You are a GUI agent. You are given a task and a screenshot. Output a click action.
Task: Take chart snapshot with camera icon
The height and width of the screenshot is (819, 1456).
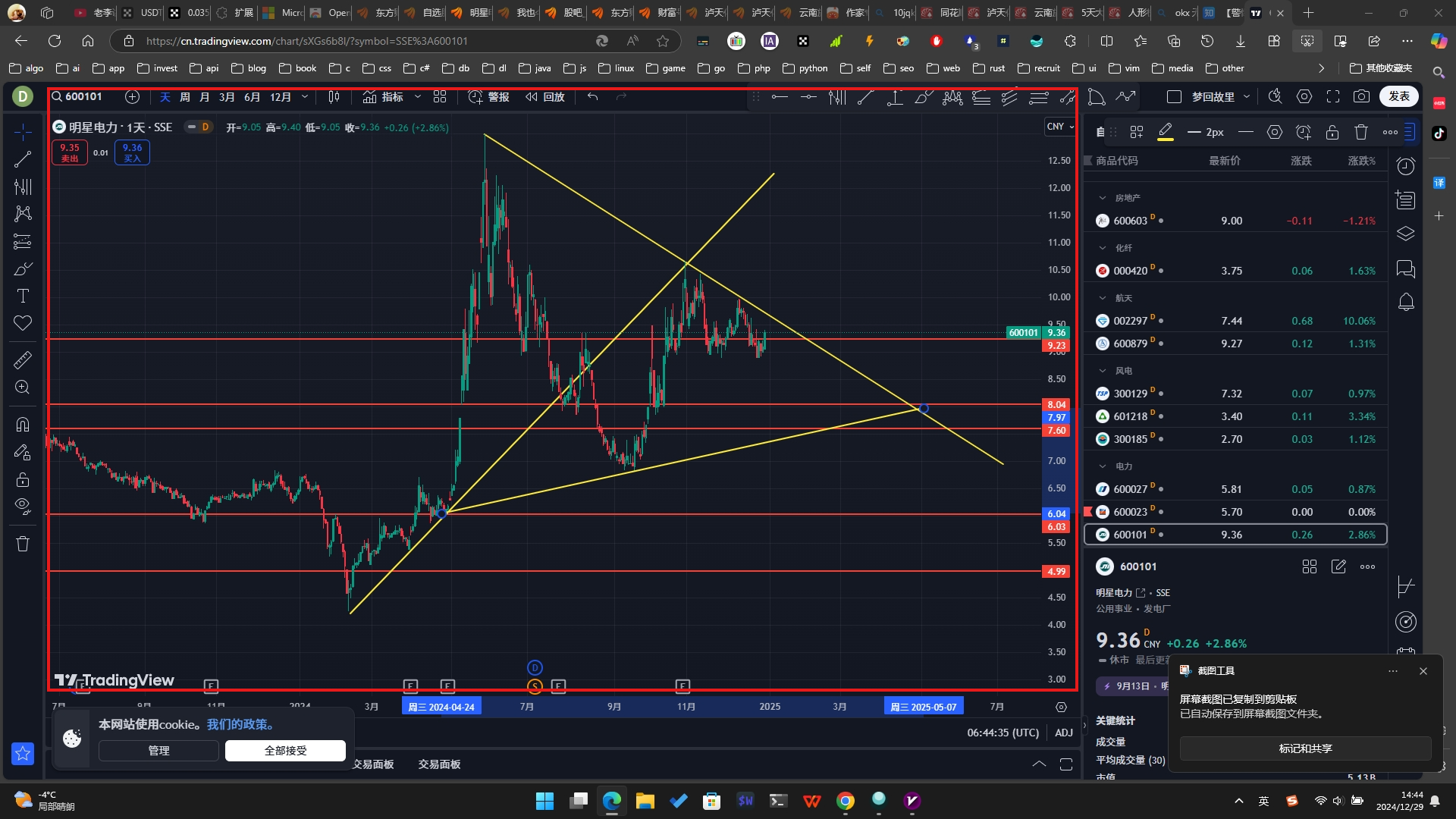1362,96
